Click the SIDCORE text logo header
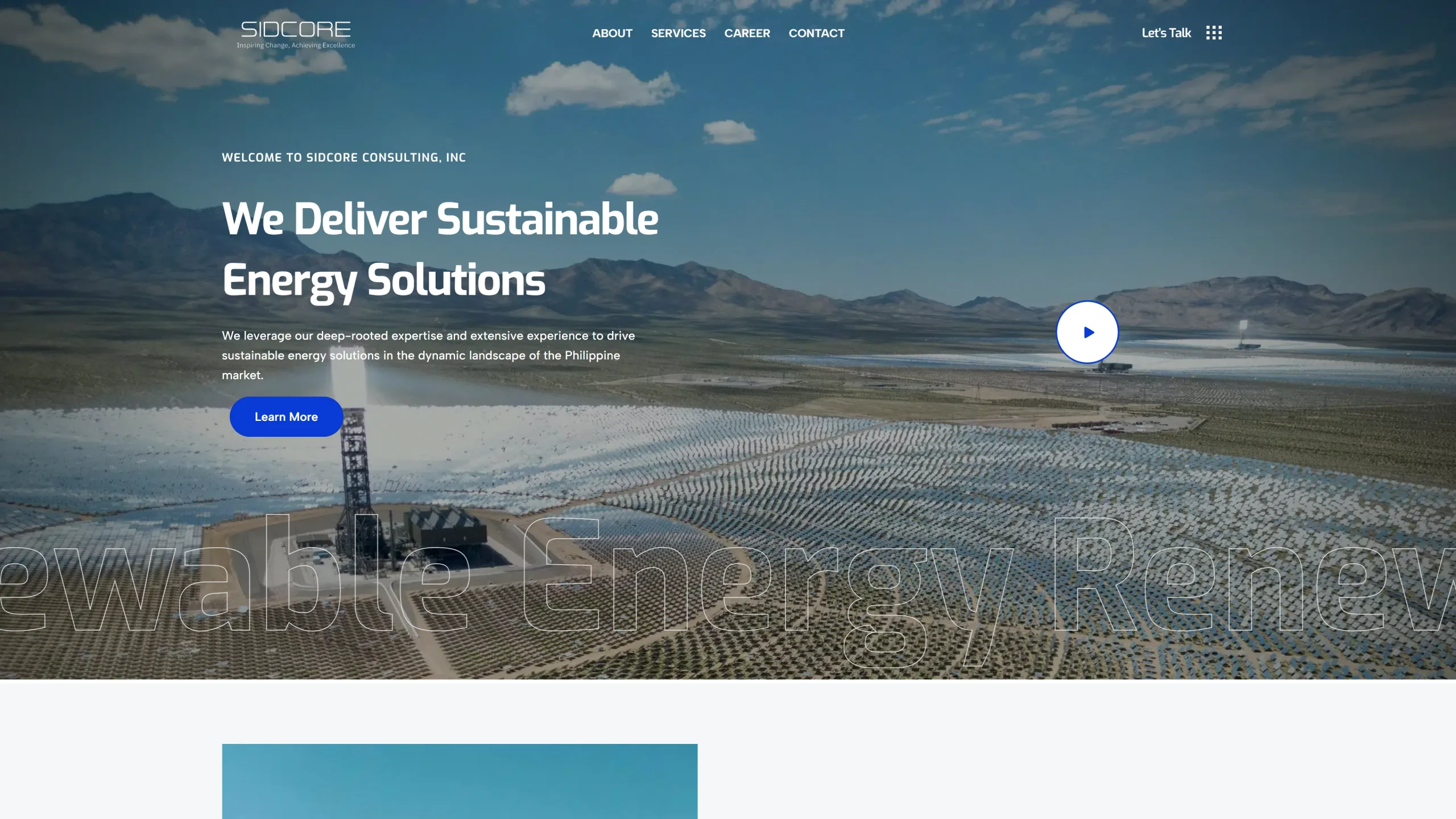 (295, 32)
